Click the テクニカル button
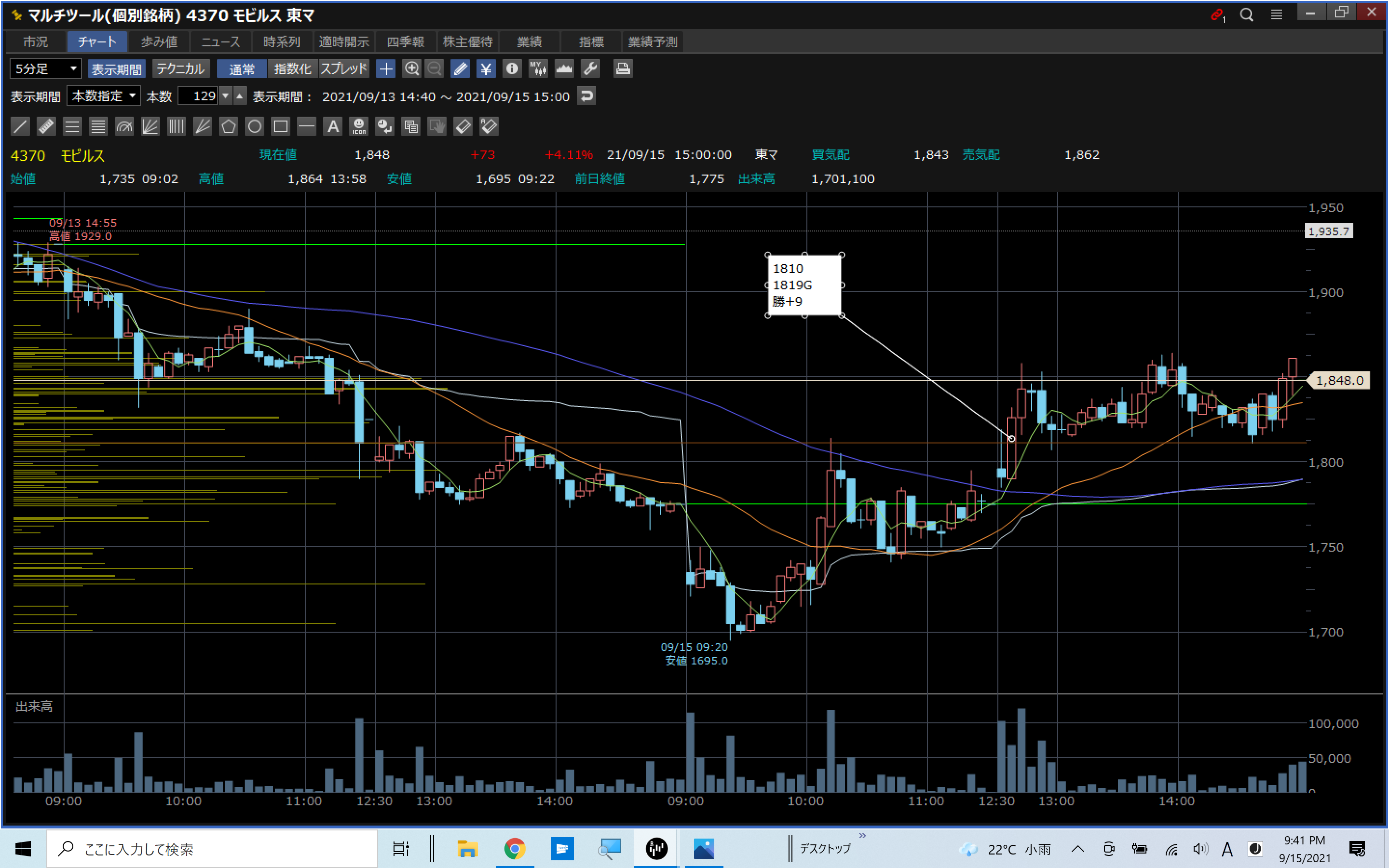The height and width of the screenshot is (868, 1389). click(x=180, y=69)
